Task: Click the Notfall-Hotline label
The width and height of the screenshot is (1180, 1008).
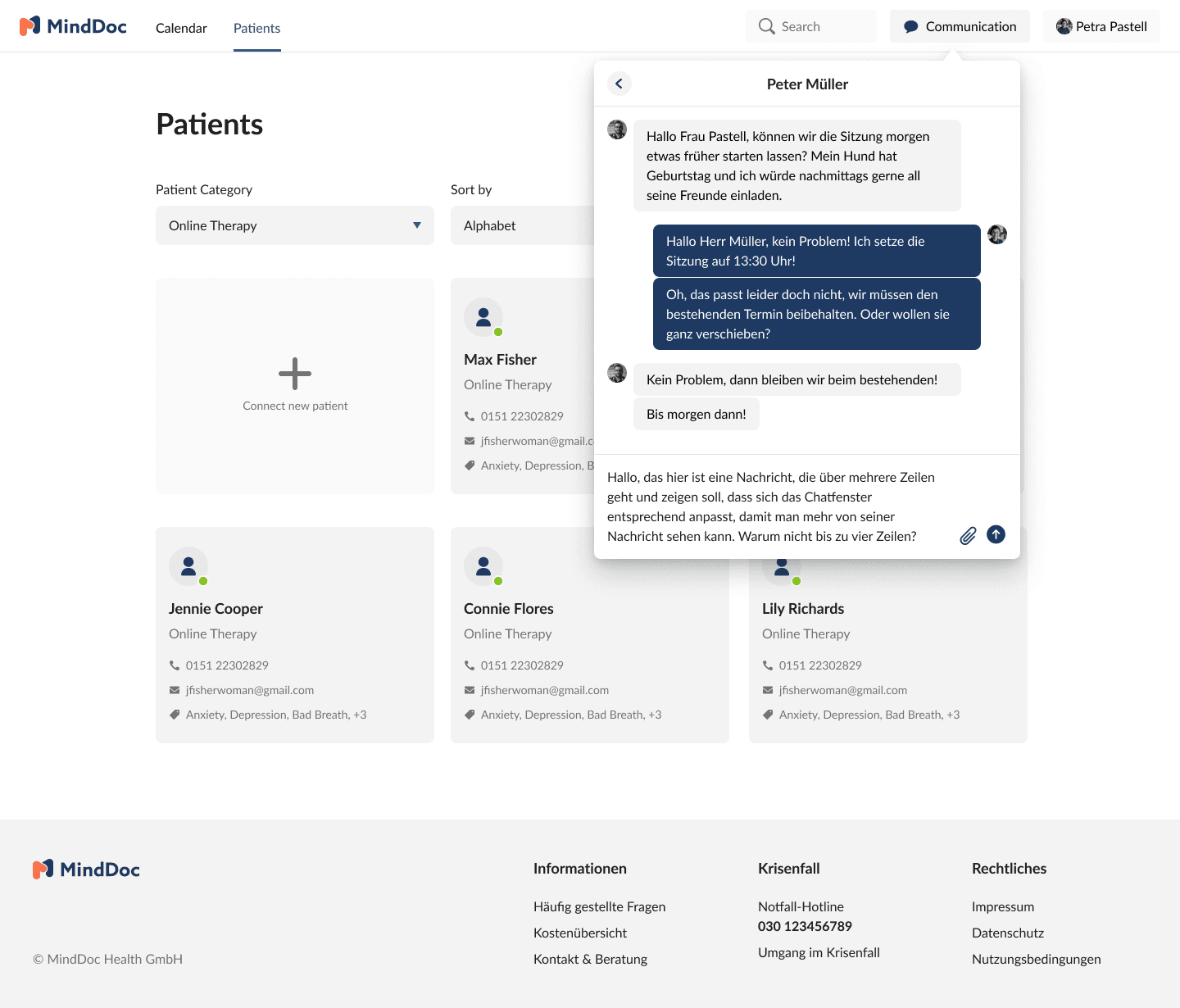Action: click(x=801, y=906)
